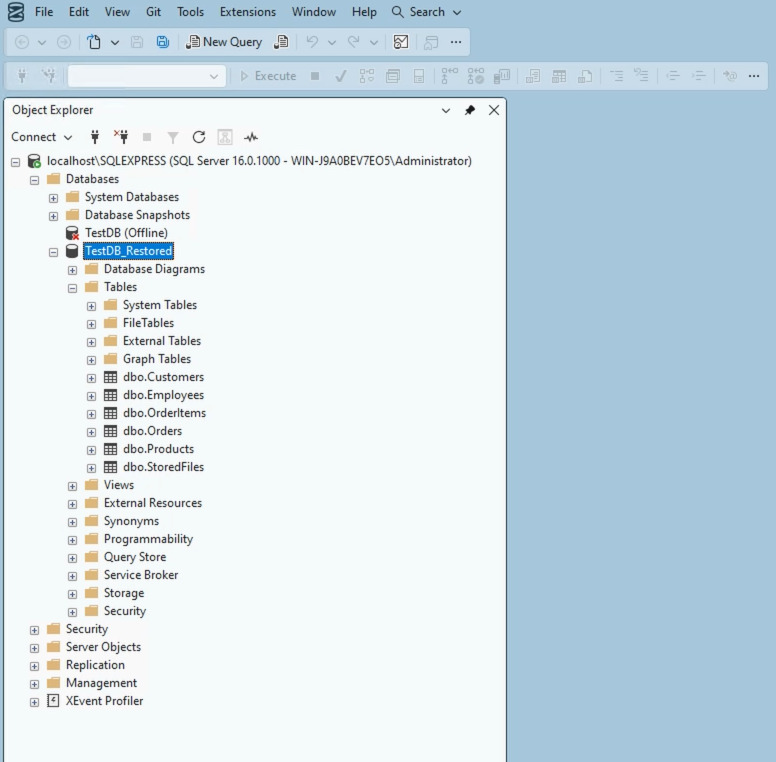
Task: Refresh the Object Explorer tree
Action: click(x=199, y=137)
